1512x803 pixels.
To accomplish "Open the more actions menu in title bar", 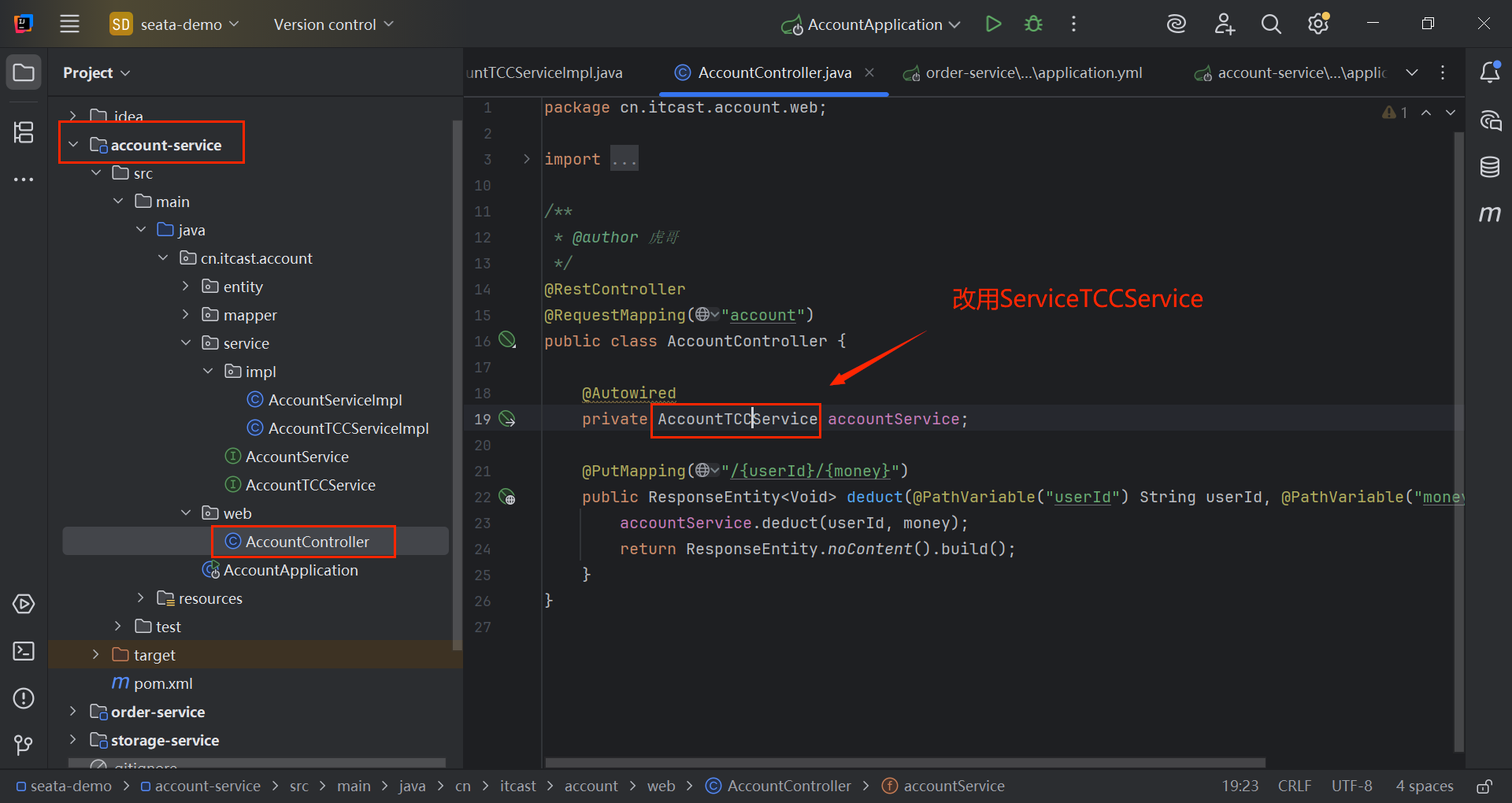I will pos(1073,24).
